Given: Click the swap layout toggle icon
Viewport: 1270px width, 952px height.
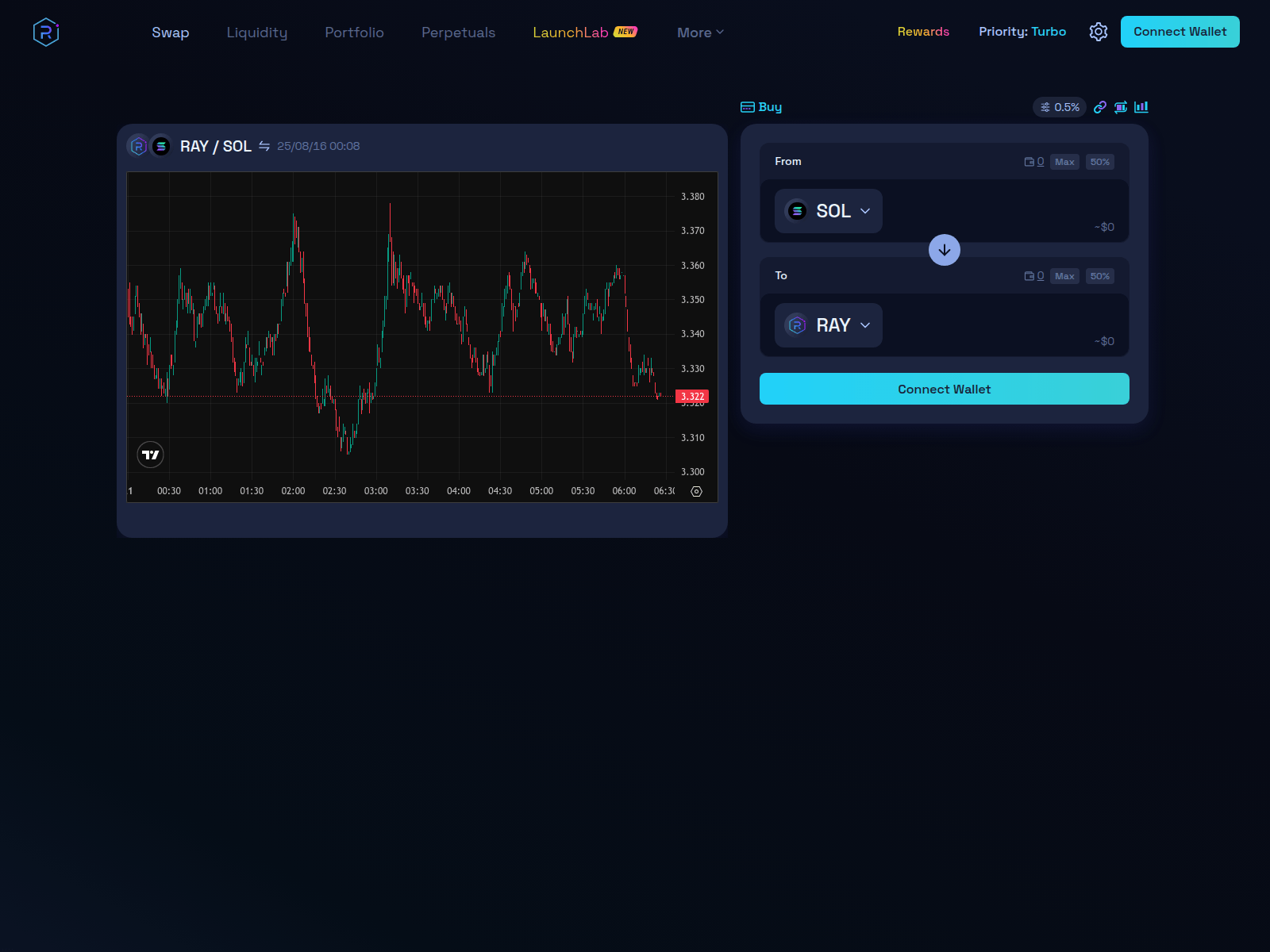Looking at the screenshot, I should tap(1121, 107).
